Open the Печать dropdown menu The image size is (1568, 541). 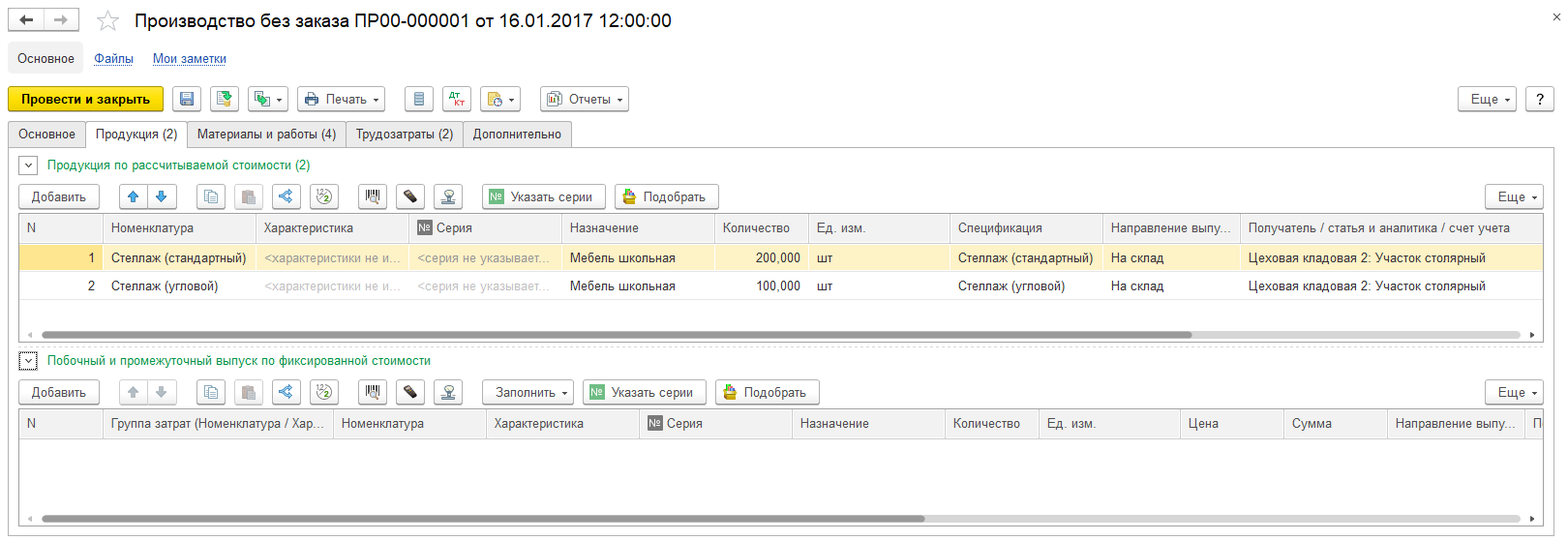[341, 99]
